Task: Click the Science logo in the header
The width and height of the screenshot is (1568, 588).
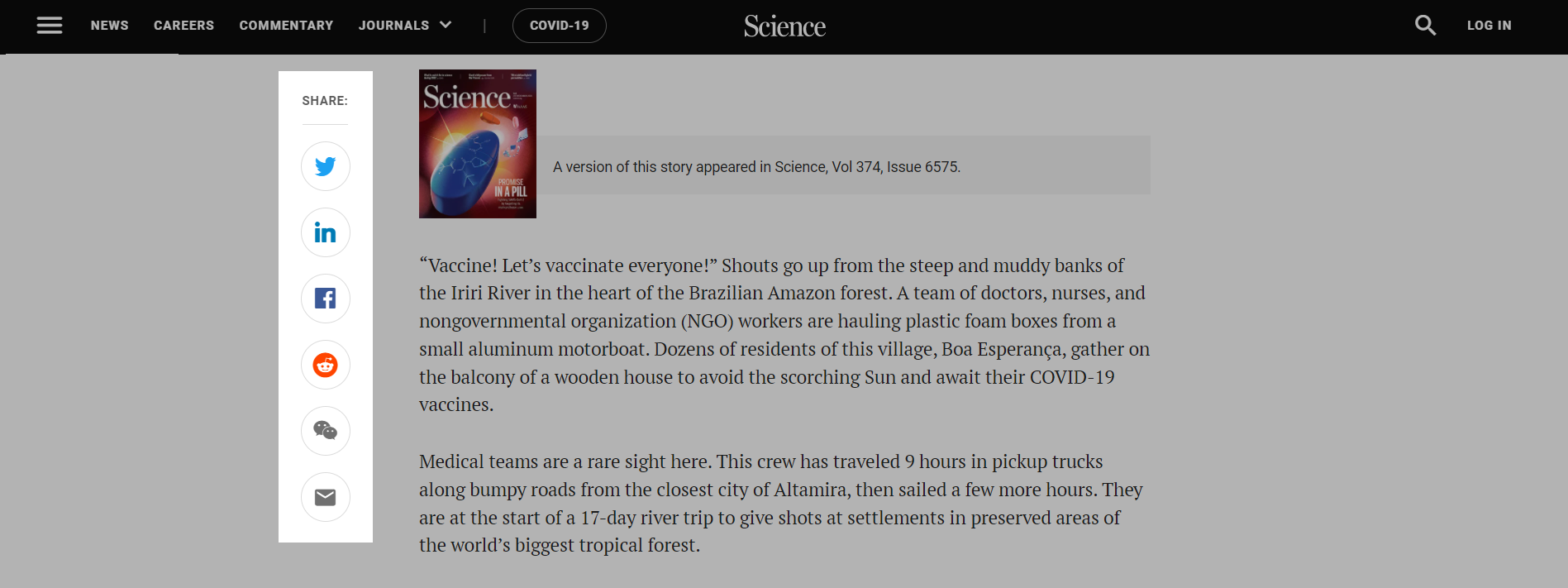Action: click(x=784, y=26)
